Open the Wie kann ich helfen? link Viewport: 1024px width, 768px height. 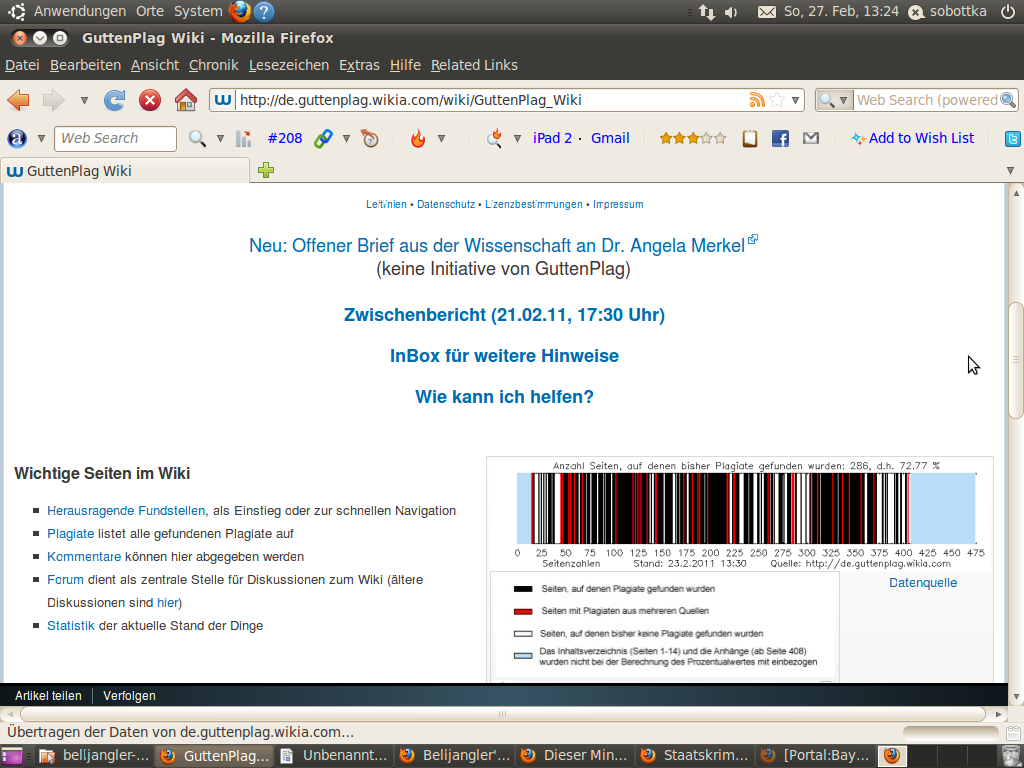click(504, 397)
